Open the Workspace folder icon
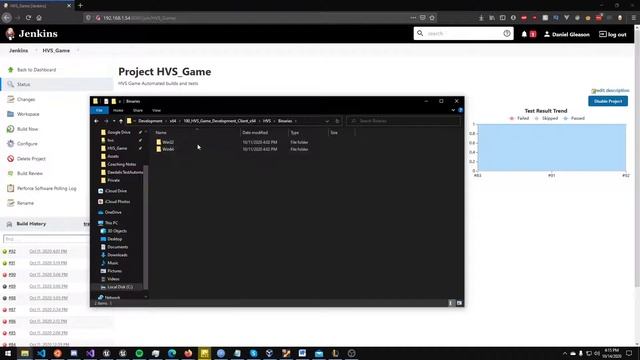The width and height of the screenshot is (640, 360). pyautogui.click(x=11, y=114)
